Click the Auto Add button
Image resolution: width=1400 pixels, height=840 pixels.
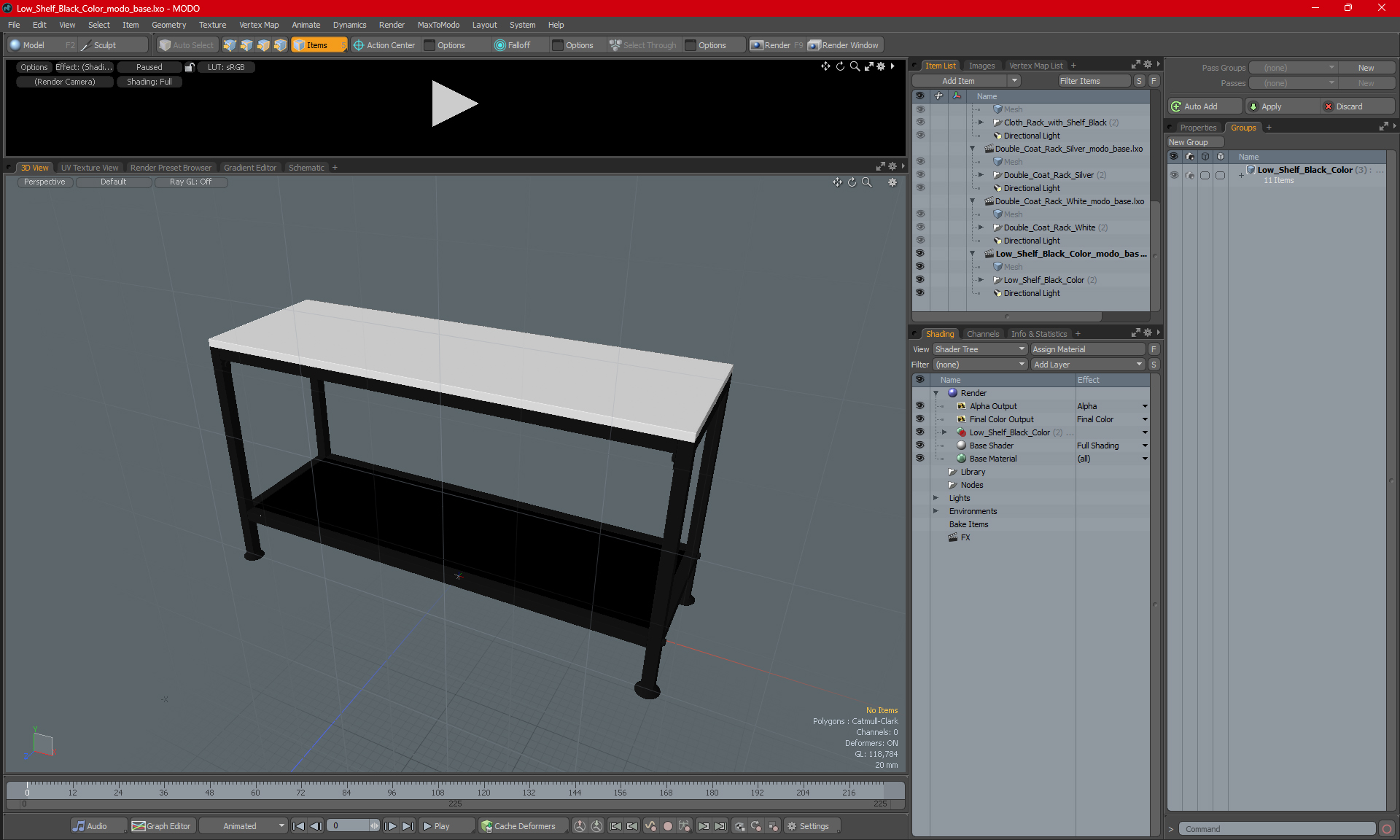[x=1204, y=106]
